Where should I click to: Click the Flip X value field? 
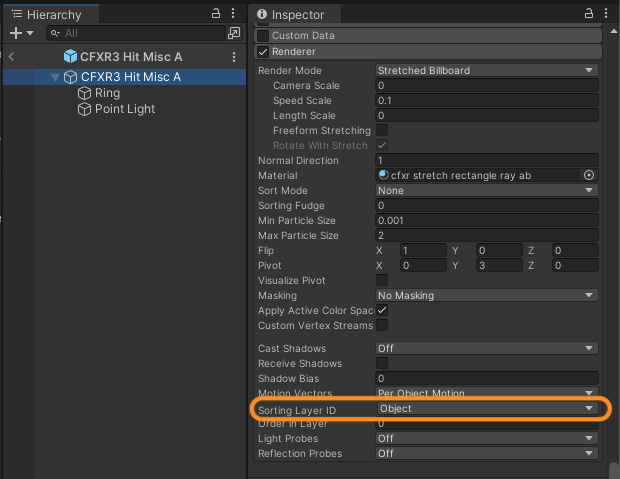[423, 250]
